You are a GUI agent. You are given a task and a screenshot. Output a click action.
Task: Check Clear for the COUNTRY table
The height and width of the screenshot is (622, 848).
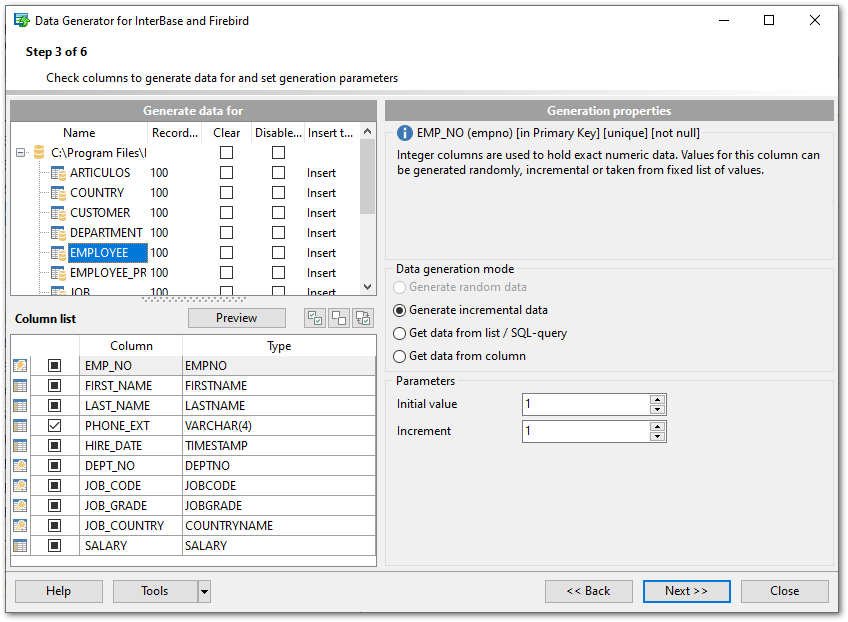pos(227,193)
